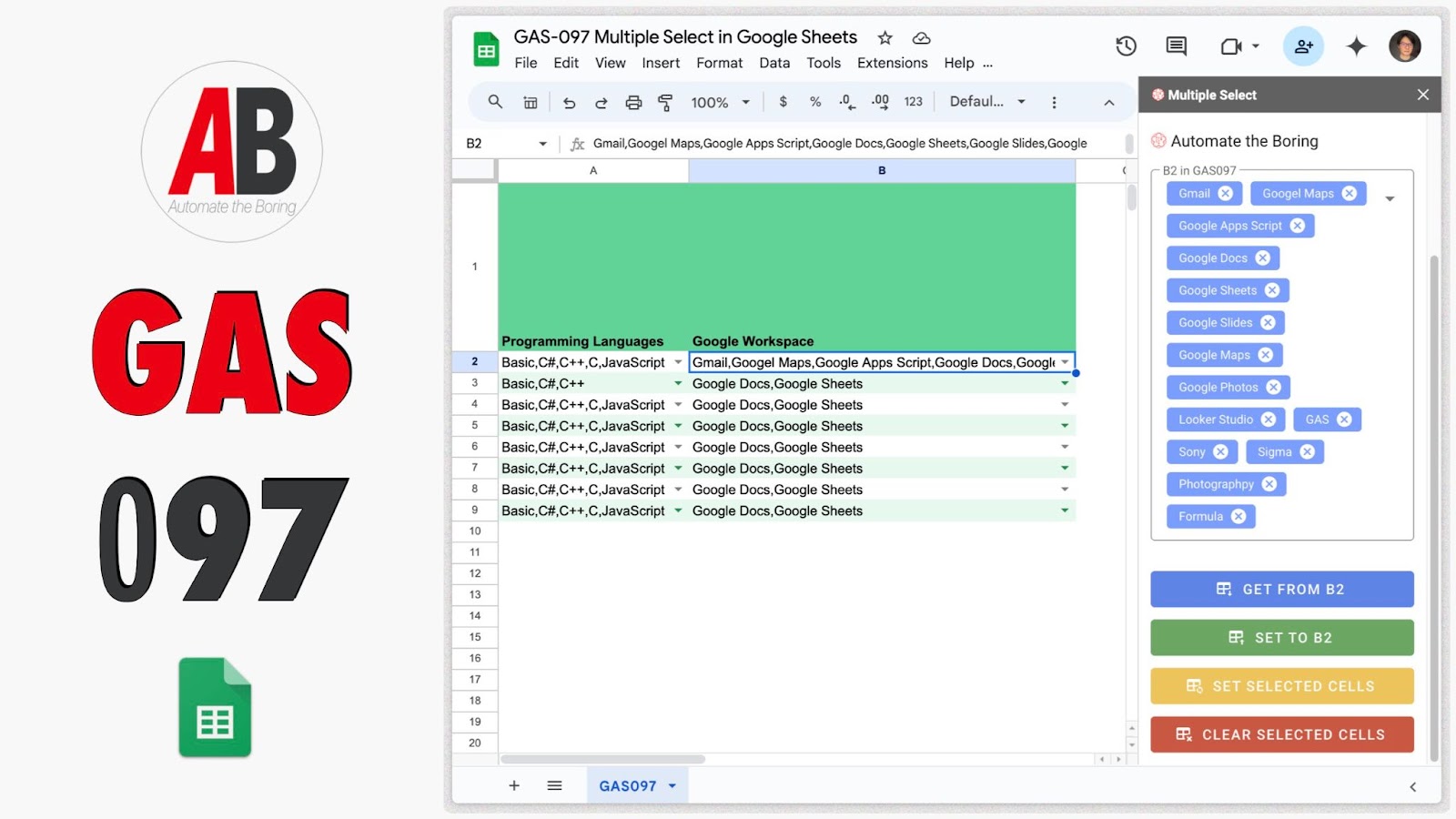Decrease decimal places
The image size is (1456, 819).
(847, 102)
